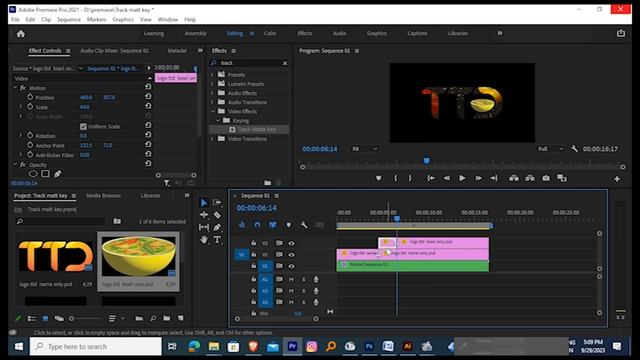The image size is (640, 360).
Task: Open Program monitor settings wrench
Action: [575, 149]
